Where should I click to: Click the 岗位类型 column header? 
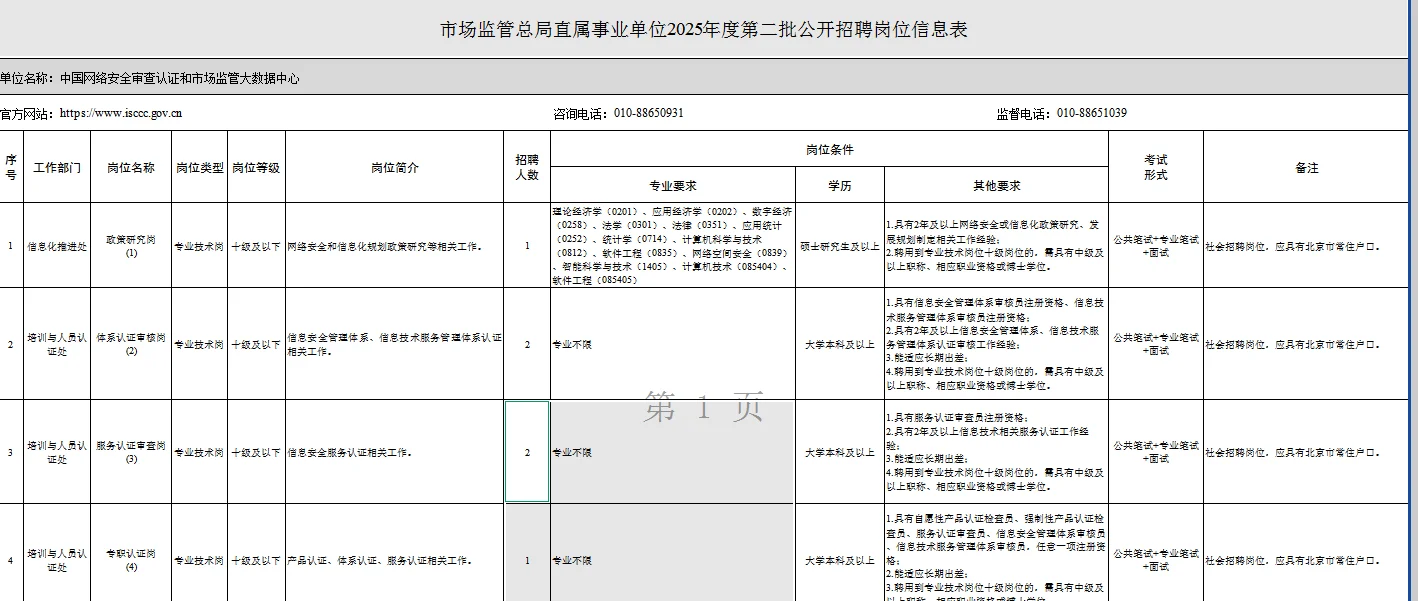pyautogui.click(x=199, y=167)
